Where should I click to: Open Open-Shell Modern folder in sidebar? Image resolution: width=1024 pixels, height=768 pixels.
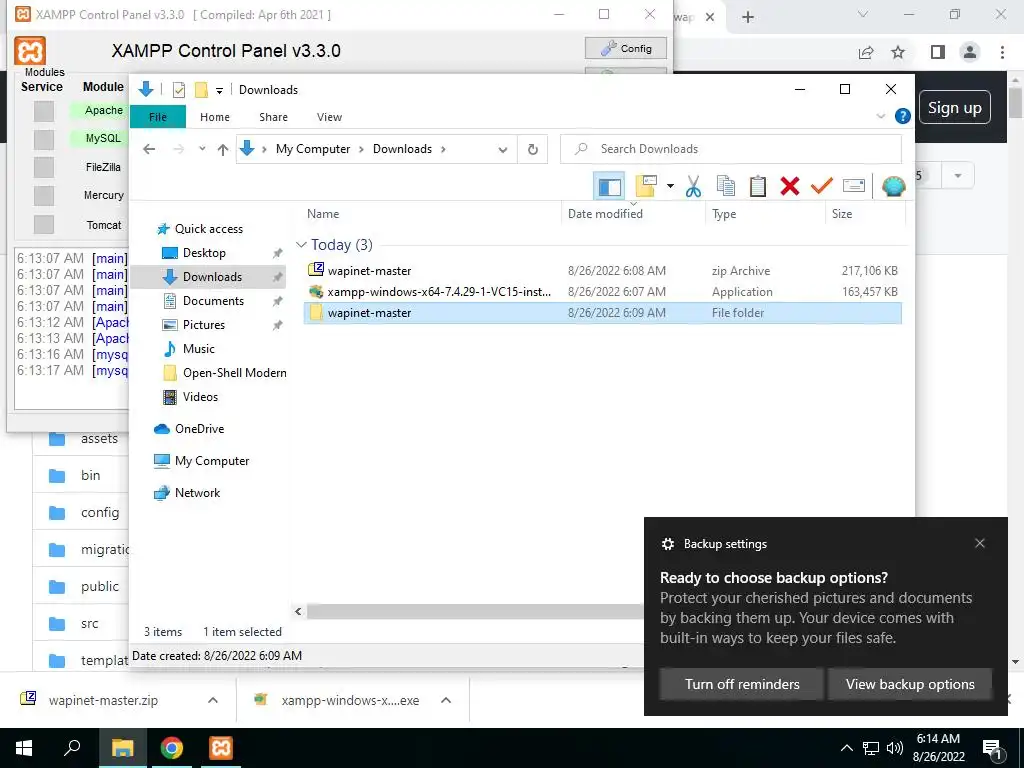coord(234,372)
